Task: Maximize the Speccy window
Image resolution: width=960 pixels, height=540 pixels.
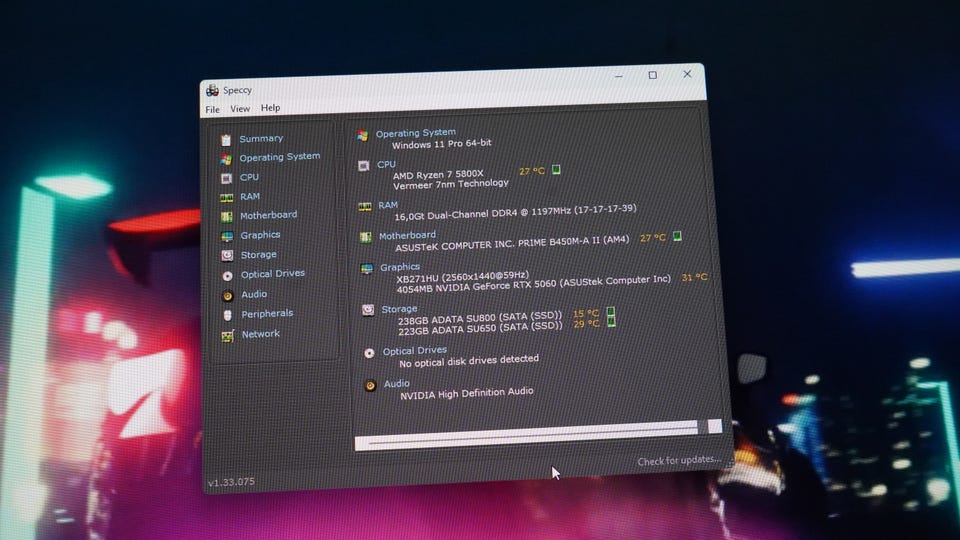Action: [653, 75]
